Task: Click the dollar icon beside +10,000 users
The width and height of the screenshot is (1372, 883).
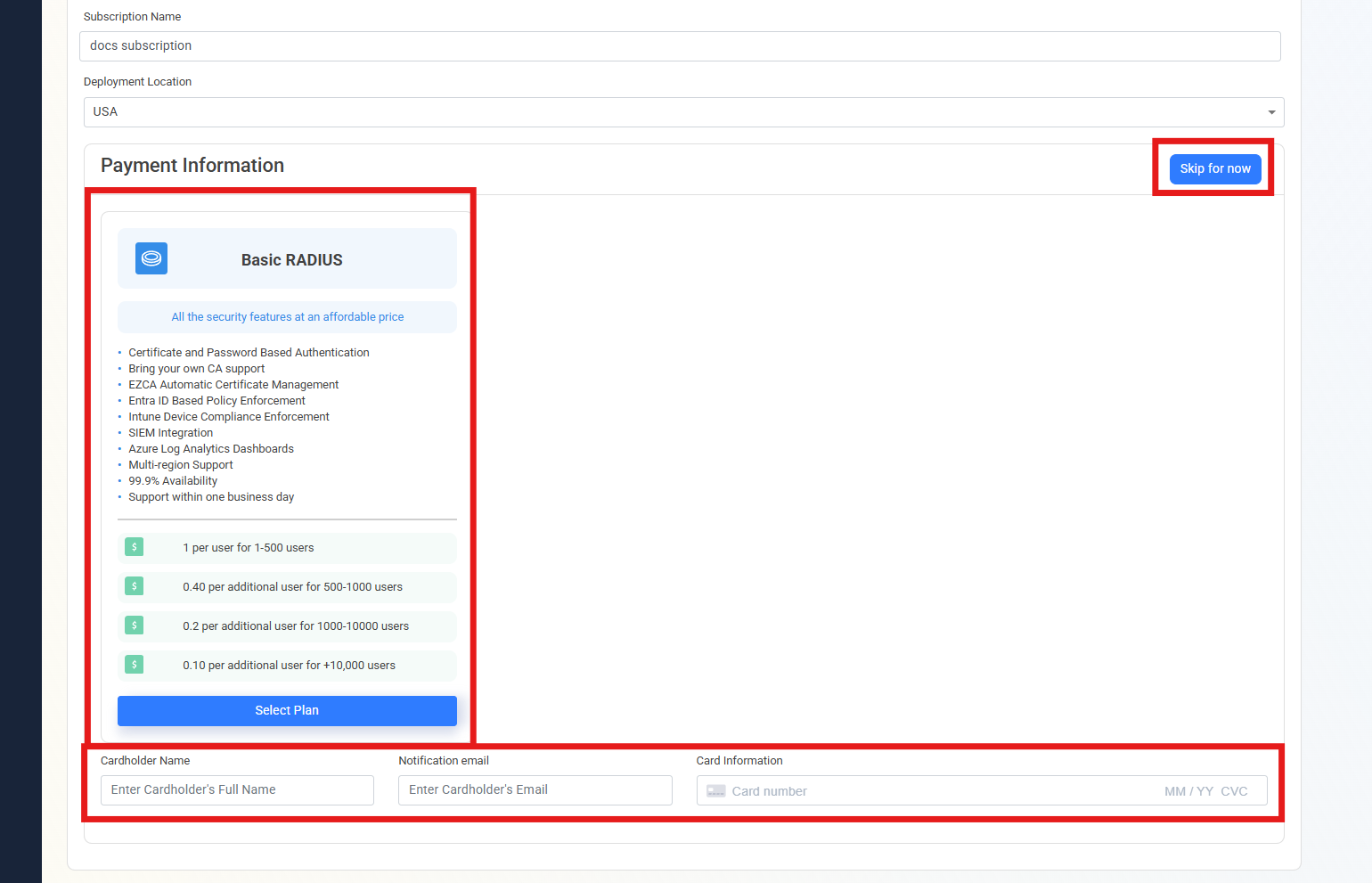Action: click(135, 665)
